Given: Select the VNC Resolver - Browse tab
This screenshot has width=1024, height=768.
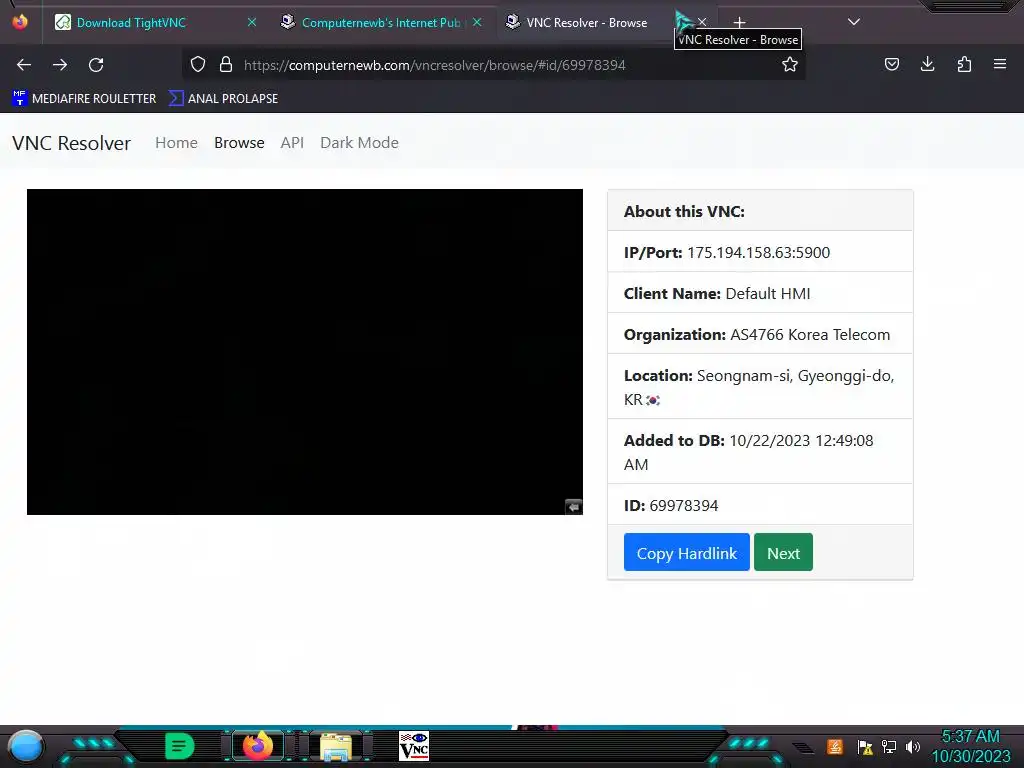Looking at the screenshot, I should [x=605, y=22].
